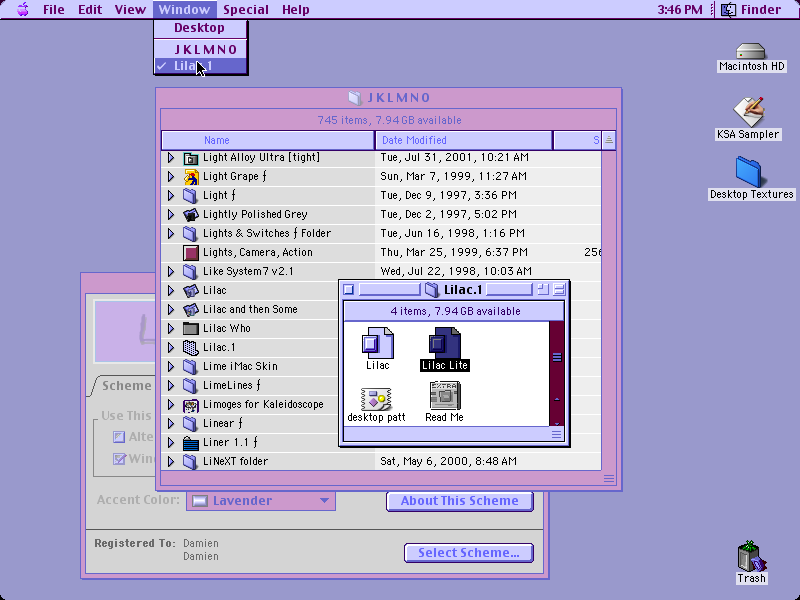This screenshot has width=800, height=600.
Task: Select the checked Lilac.1 Window menu item
Action: [201, 66]
